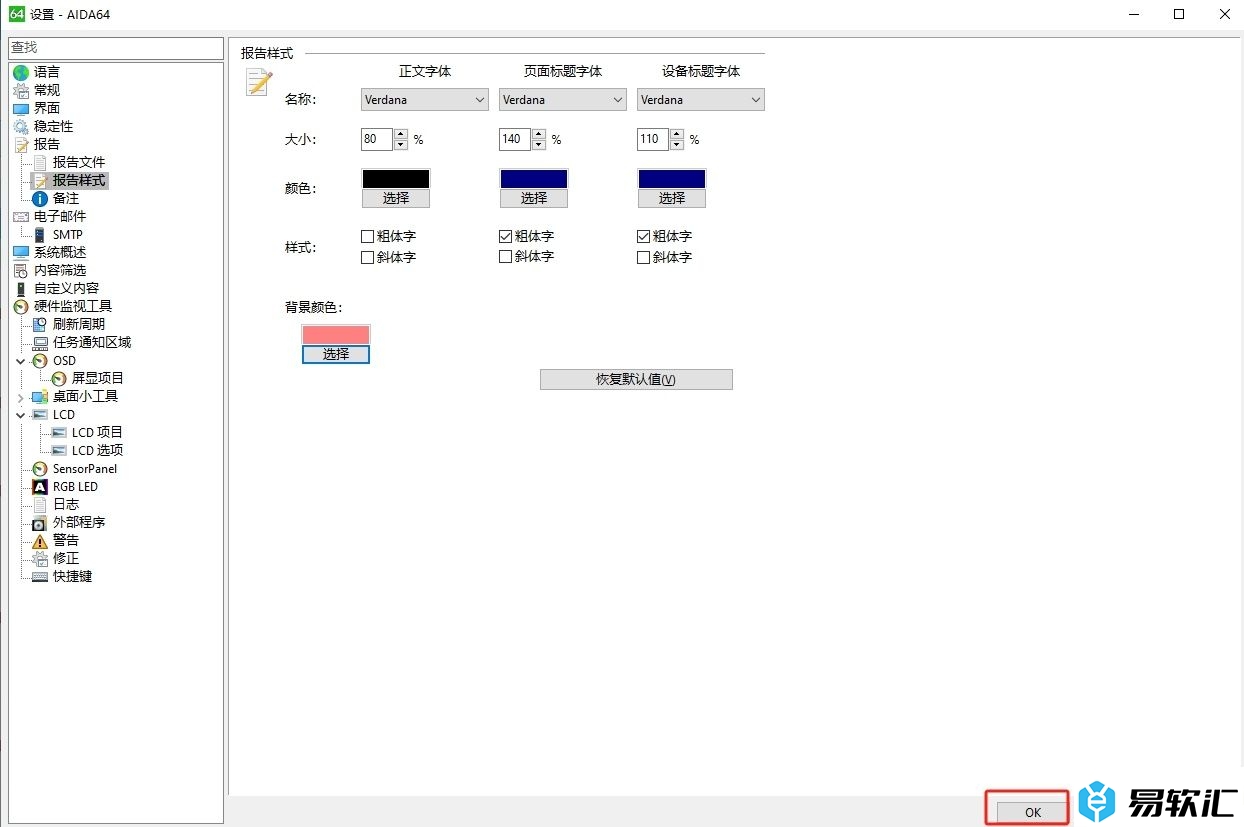The width and height of the screenshot is (1244, 827).
Task: Click the icon beside 桌面小工具
Action: [40, 396]
